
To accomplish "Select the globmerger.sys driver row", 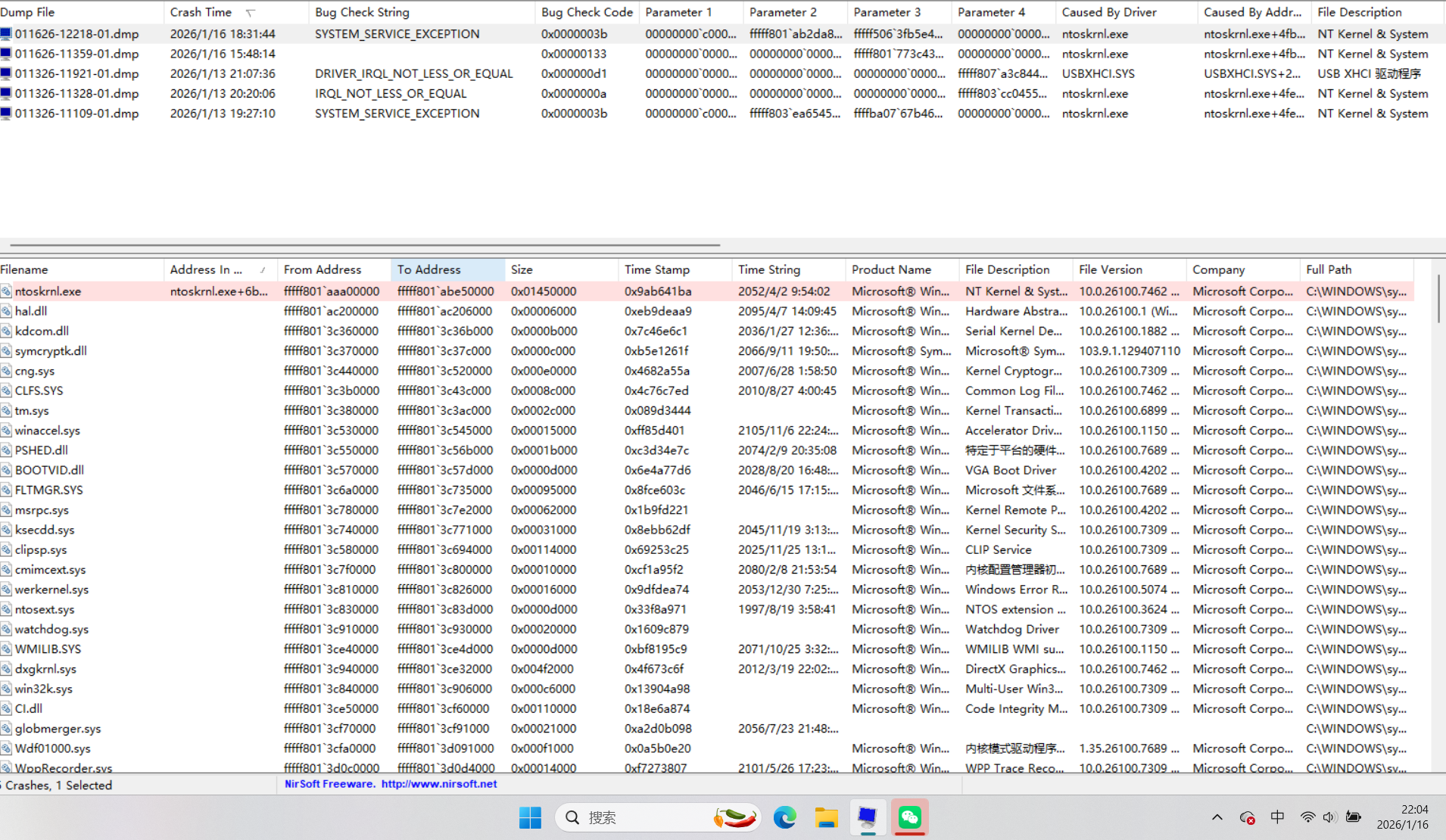I will (x=706, y=729).
